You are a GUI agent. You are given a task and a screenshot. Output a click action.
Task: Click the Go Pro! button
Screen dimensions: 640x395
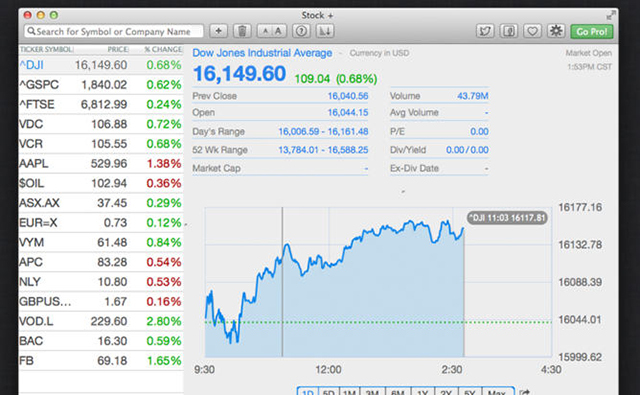coord(592,31)
